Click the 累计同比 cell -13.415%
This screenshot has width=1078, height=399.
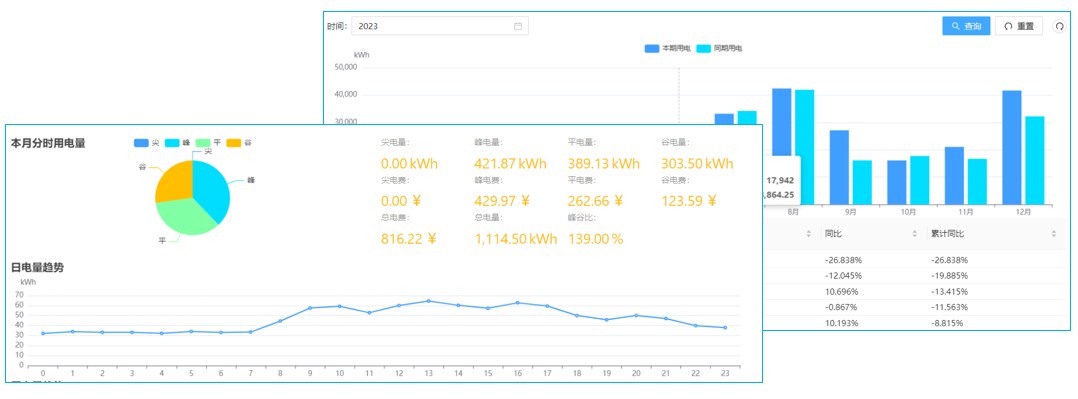point(948,292)
